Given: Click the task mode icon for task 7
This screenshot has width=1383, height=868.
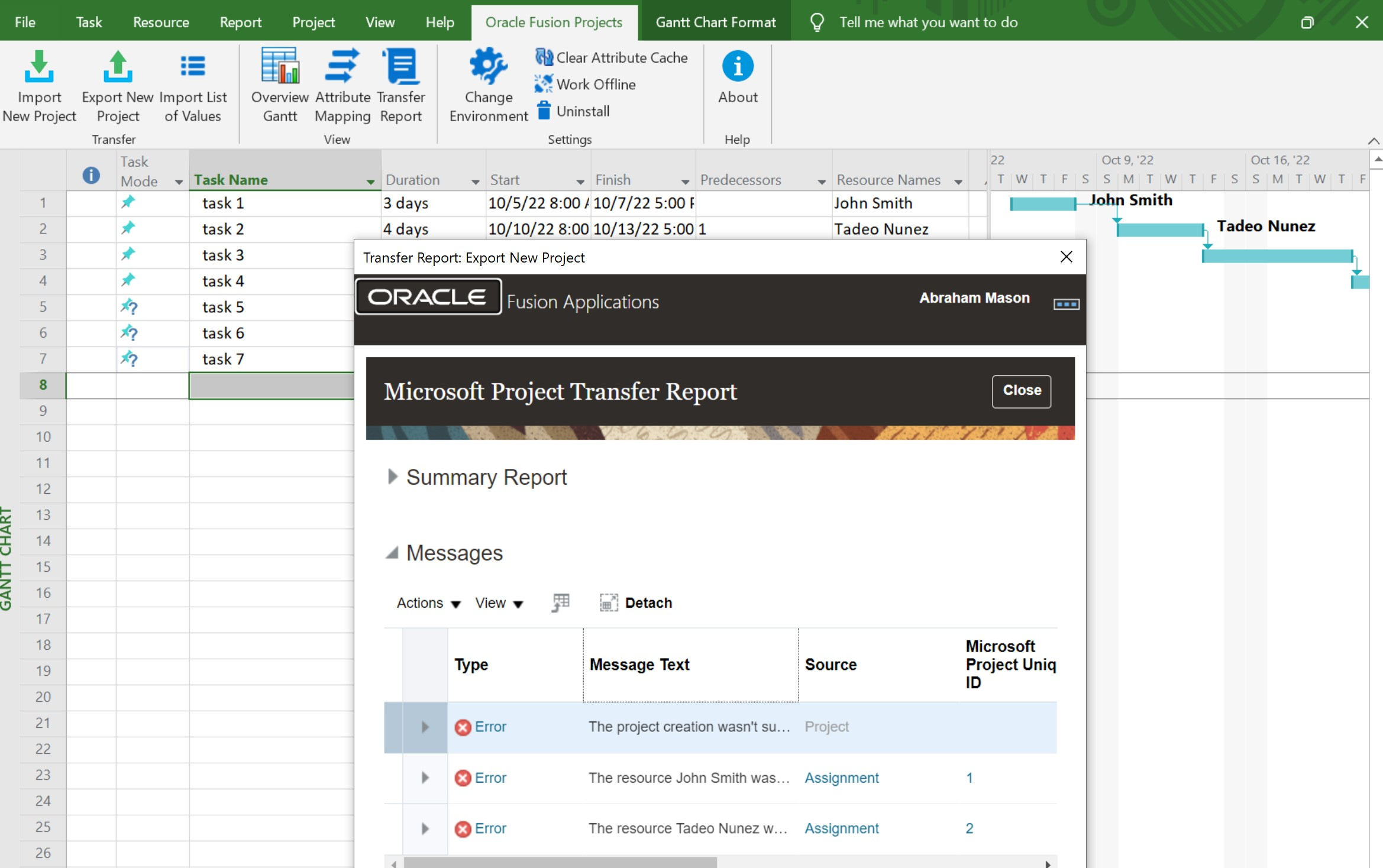Looking at the screenshot, I should tap(129, 359).
